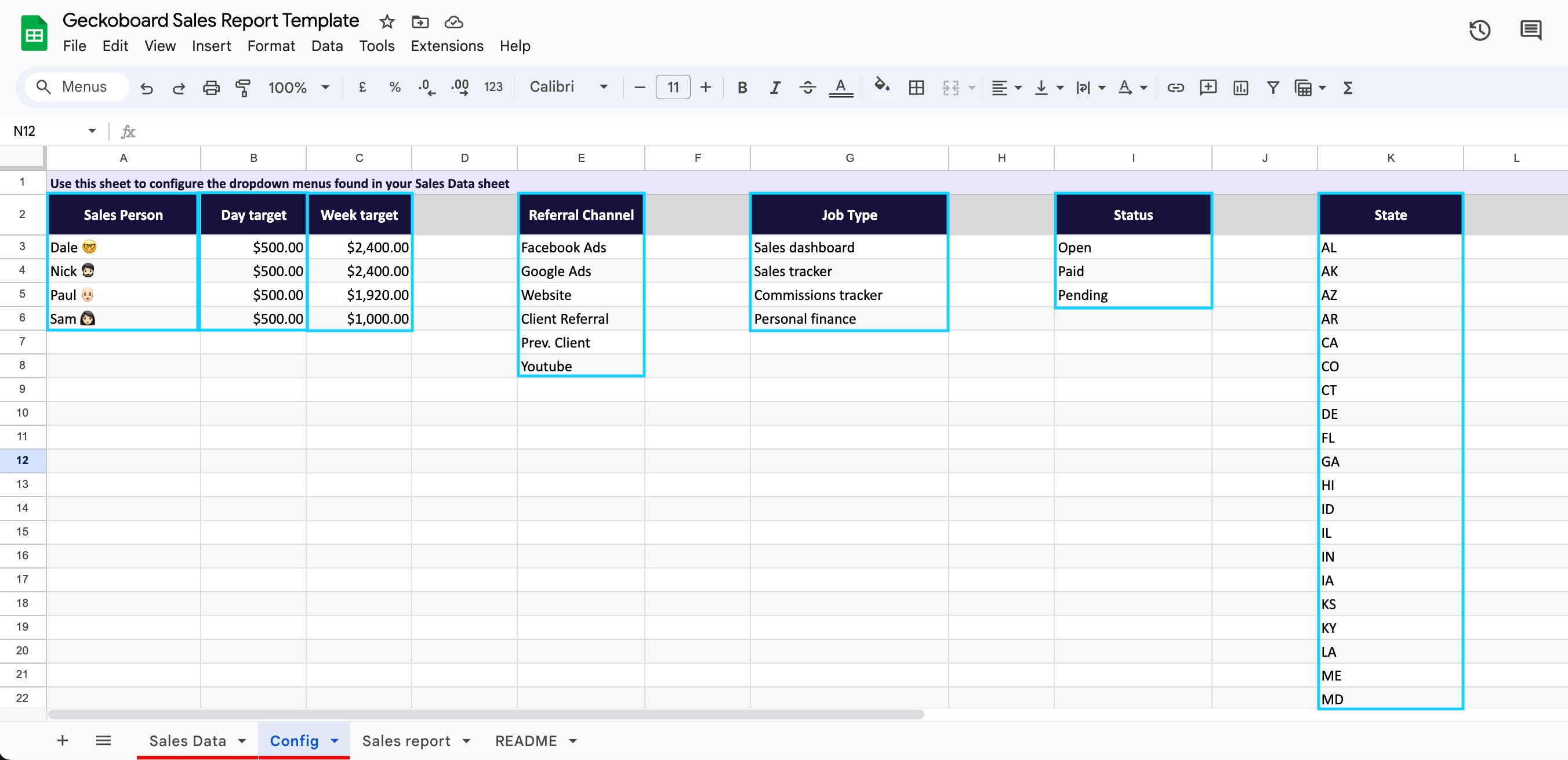Open the text color dropdown arrow

[x=1144, y=87]
